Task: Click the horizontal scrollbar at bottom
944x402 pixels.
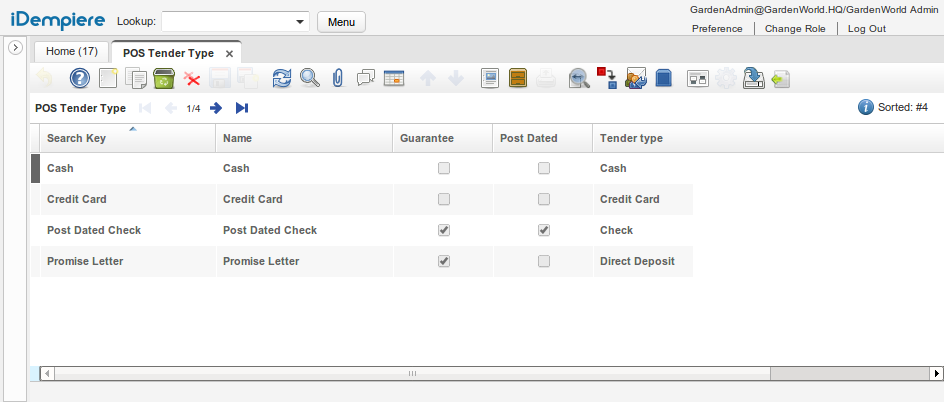Action: click(x=410, y=373)
